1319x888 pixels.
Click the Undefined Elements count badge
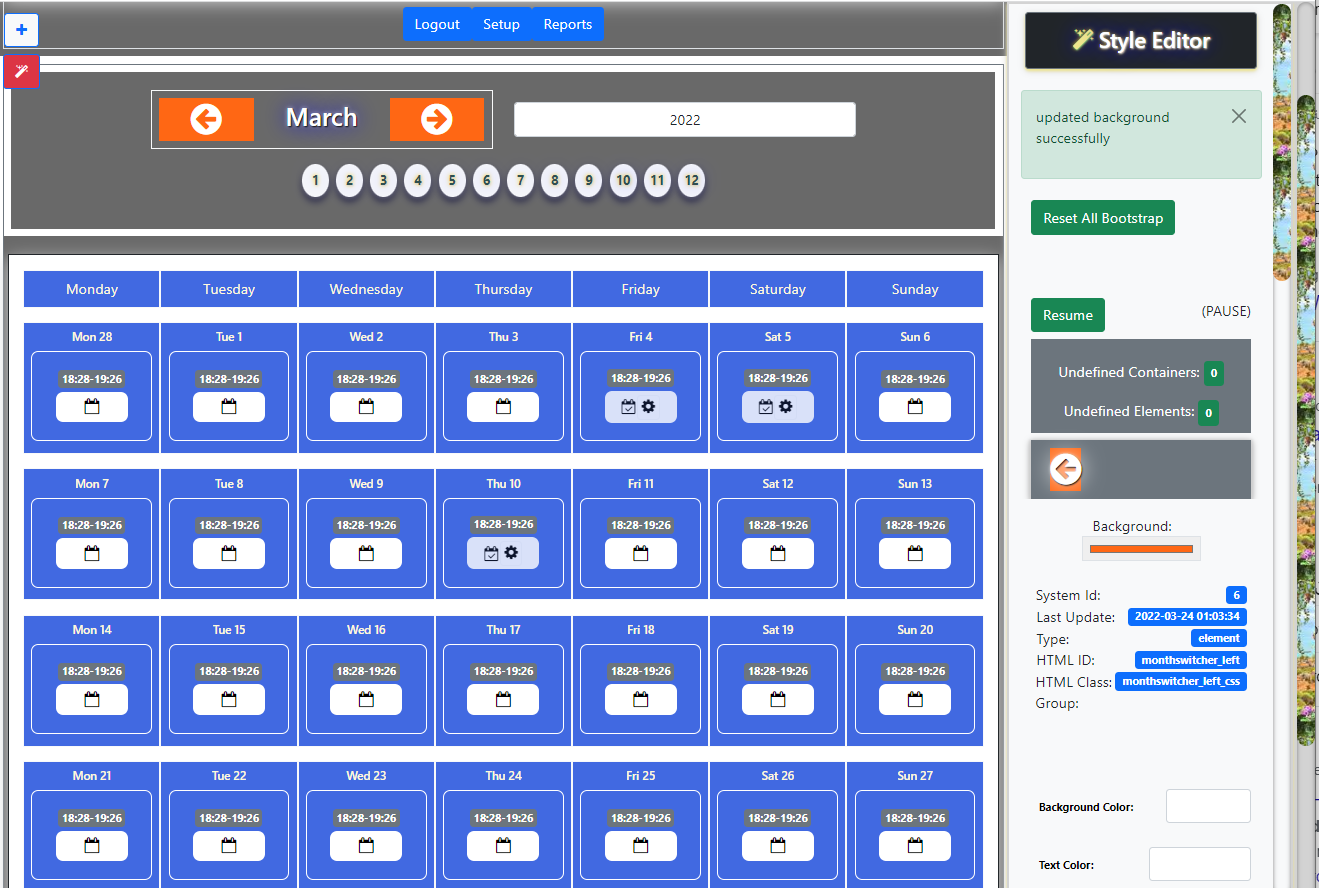(1208, 412)
